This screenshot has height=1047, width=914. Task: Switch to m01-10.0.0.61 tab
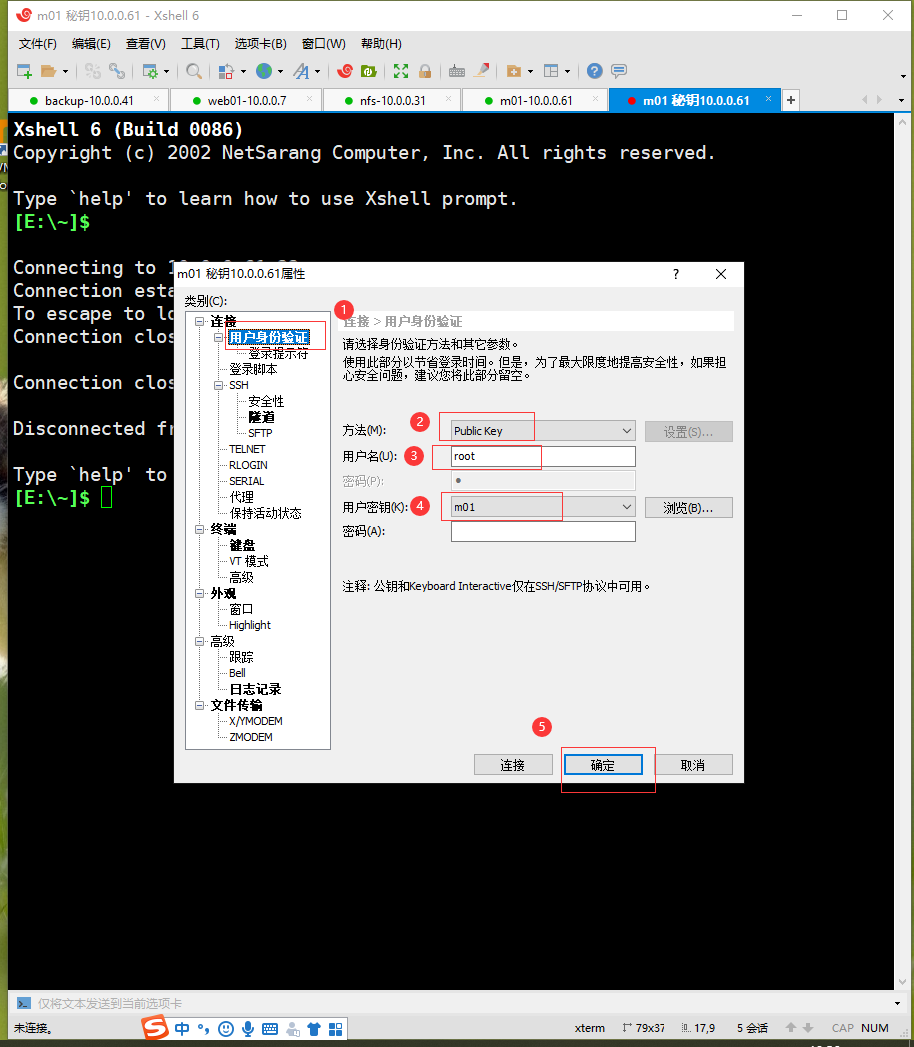tap(535, 101)
